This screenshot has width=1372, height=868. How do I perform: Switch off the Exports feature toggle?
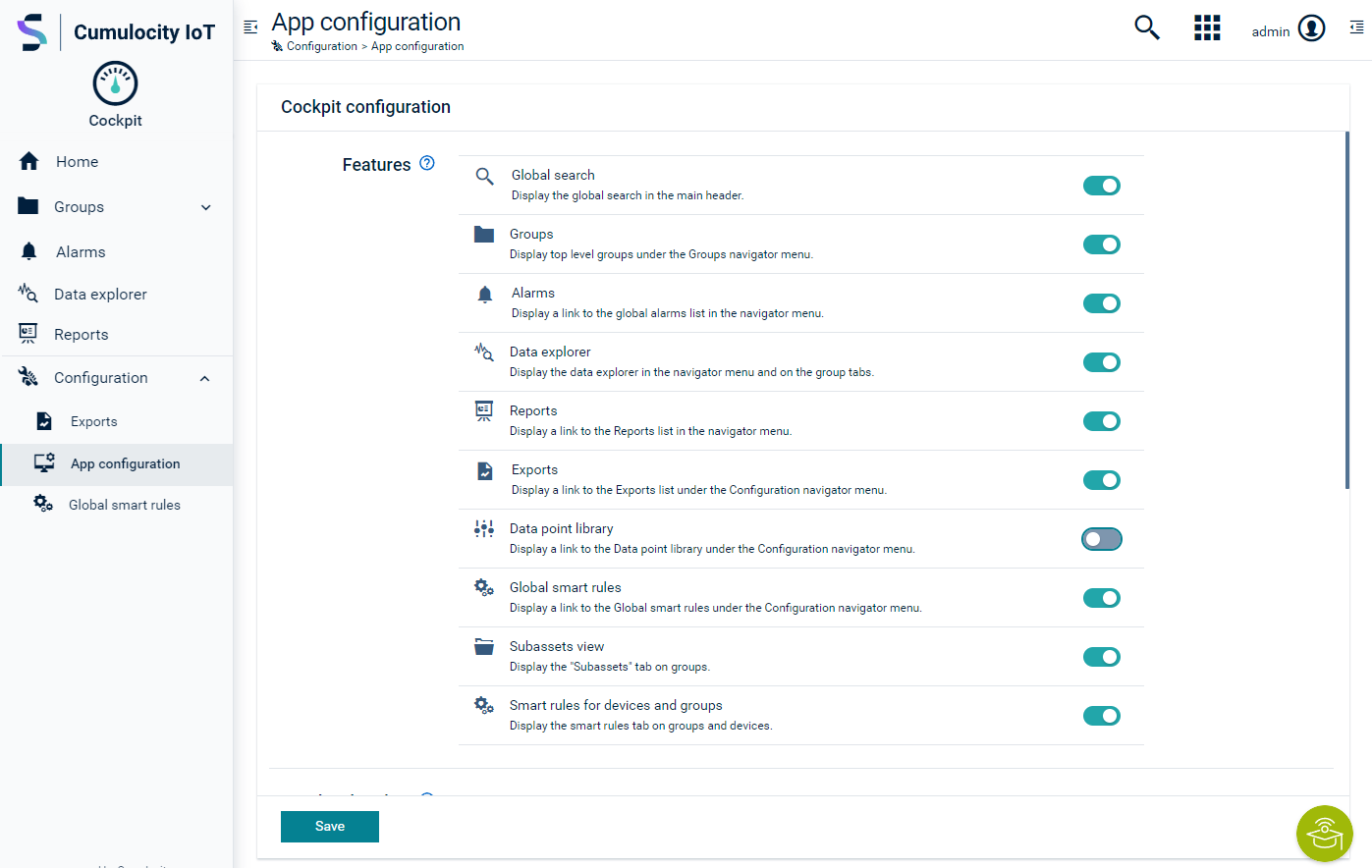click(1102, 480)
